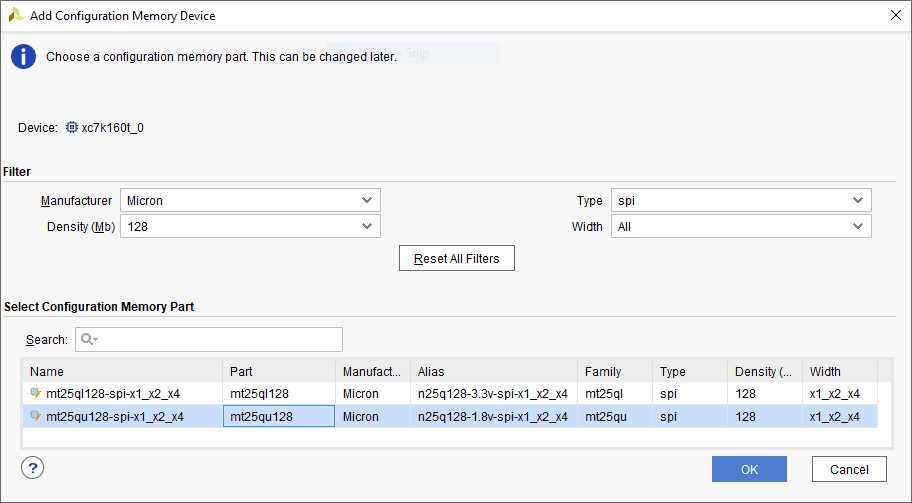Click the blue information icon
Image resolution: width=912 pixels, height=503 pixels.
pyautogui.click(x=23, y=57)
